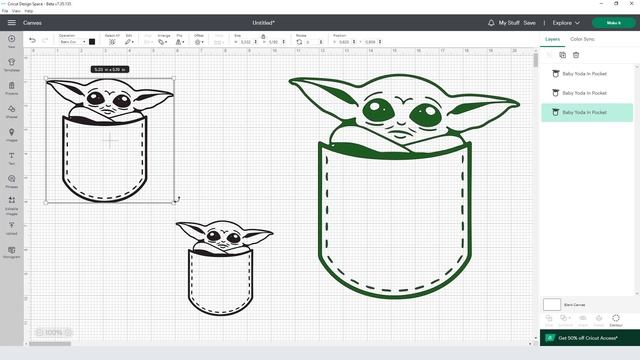640x360 pixels.
Task: Open the notifications bell icon
Action: (x=491, y=23)
